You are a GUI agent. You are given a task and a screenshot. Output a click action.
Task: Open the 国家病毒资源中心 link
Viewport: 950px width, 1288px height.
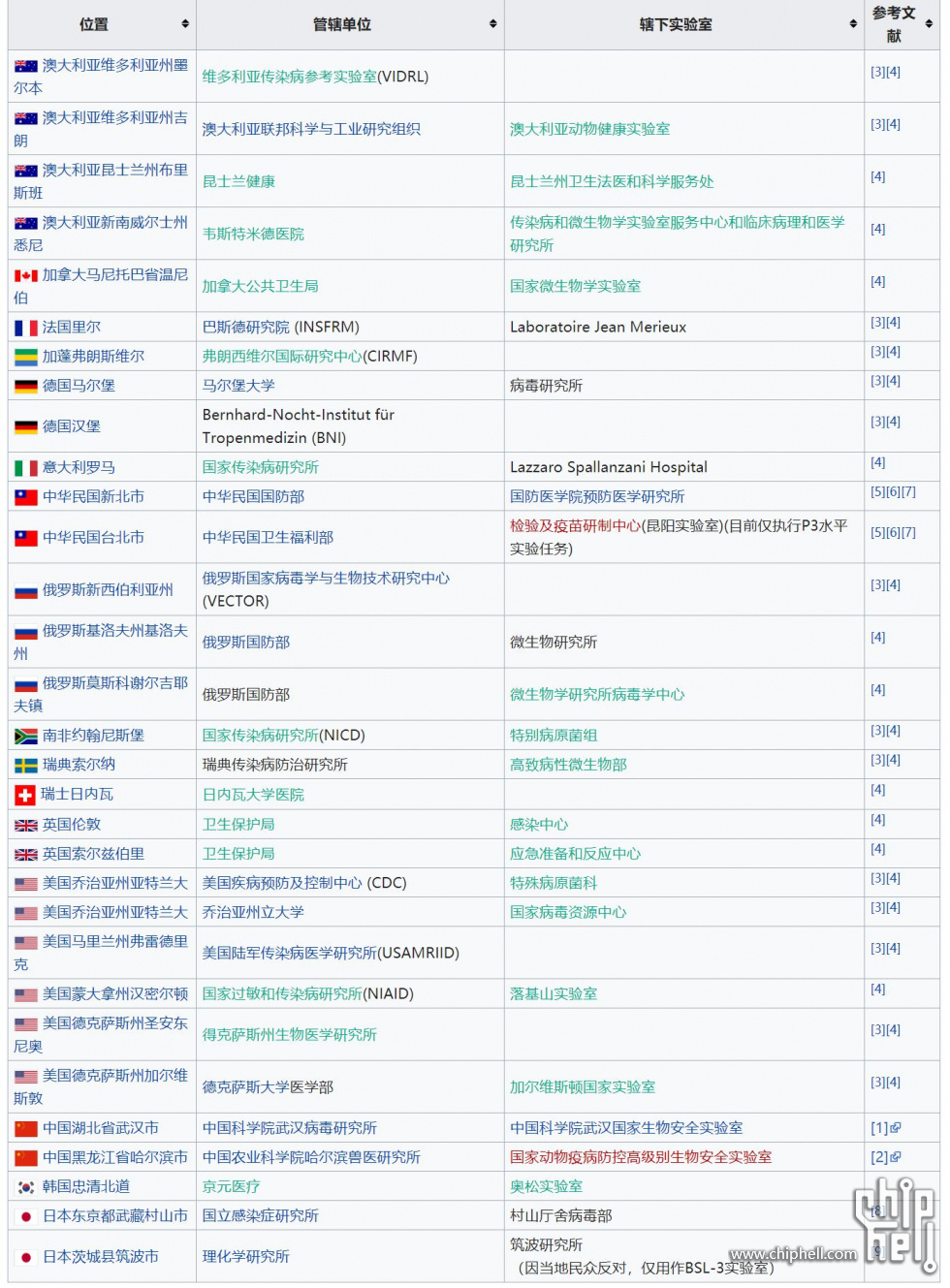[x=568, y=912]
